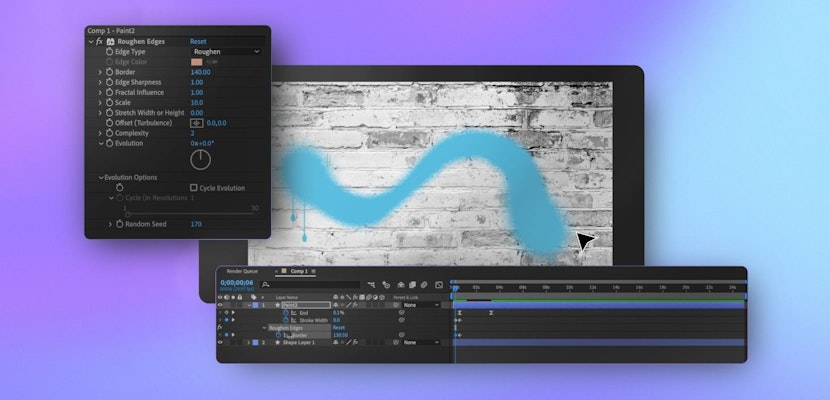
Task: Click the Border stopwatch in the effect panel
Action: click(110, 72)
